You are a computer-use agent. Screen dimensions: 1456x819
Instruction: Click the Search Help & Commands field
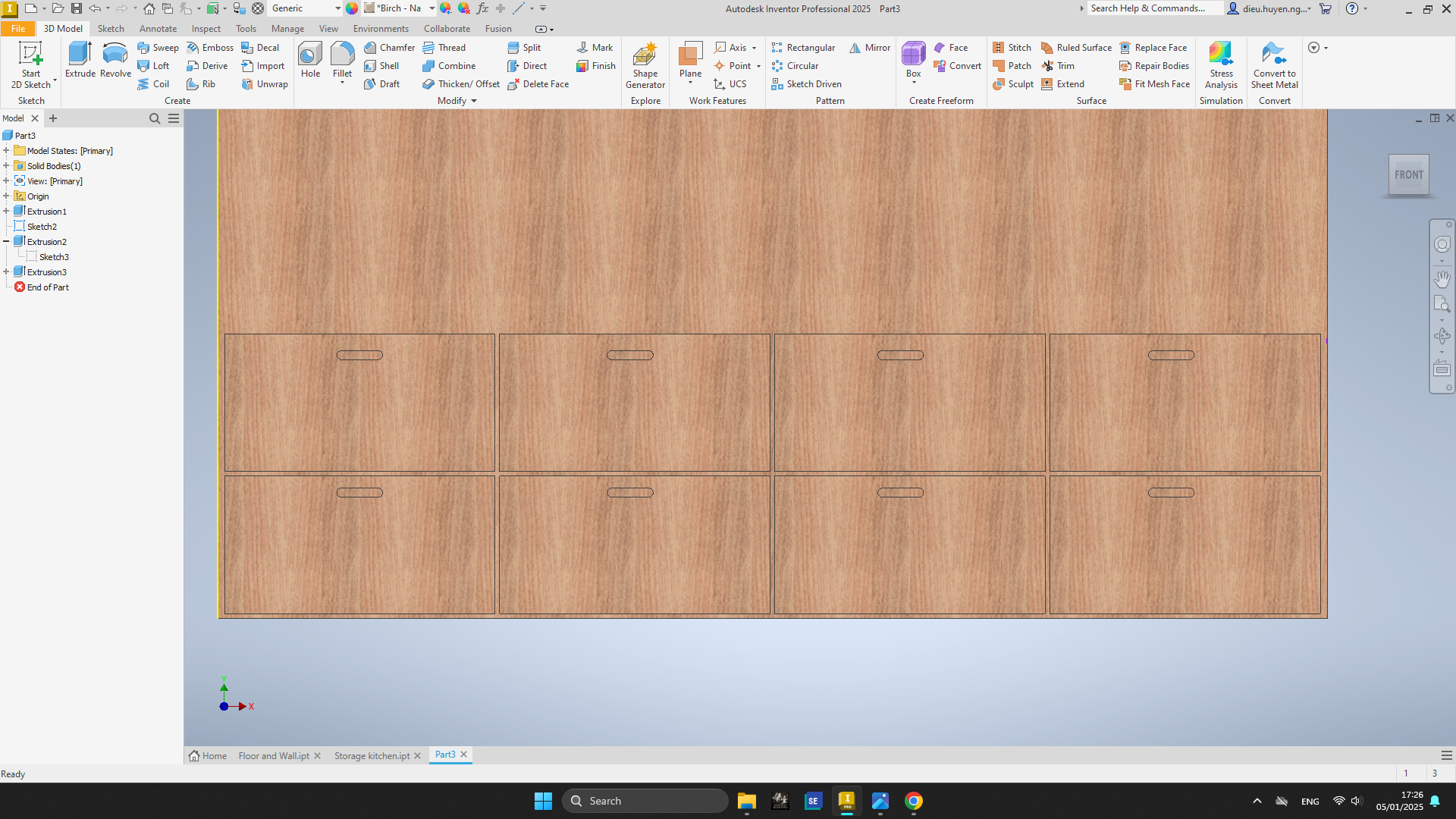[x=1153, y=8]
